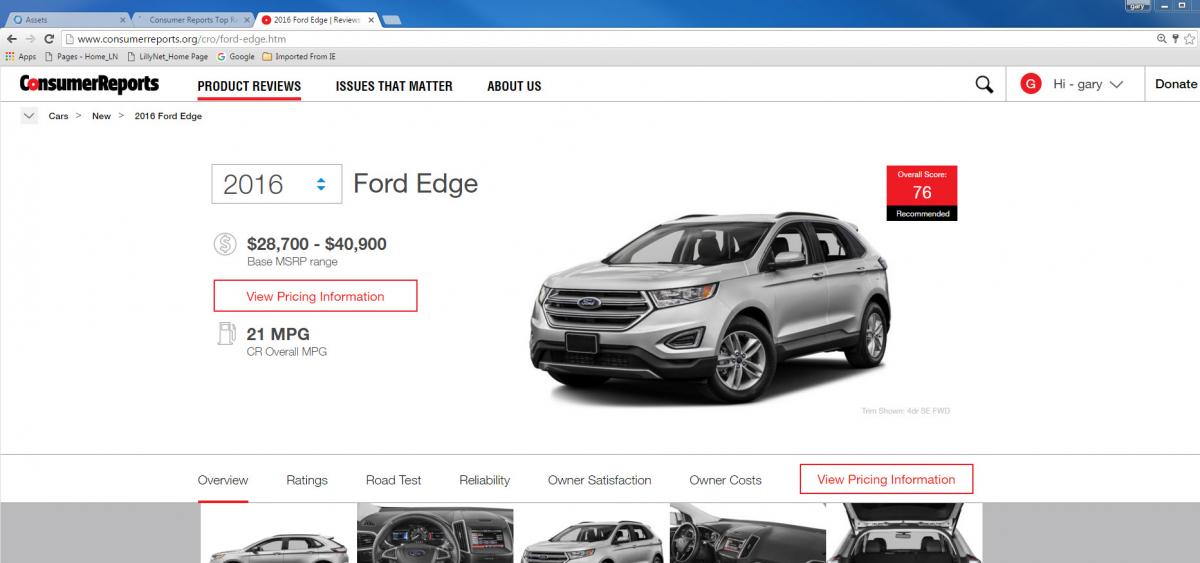This screenshot has height=563, width=1200.
Task: Select the steering wheel interior thumbnail
Action: tap(435, 533)
